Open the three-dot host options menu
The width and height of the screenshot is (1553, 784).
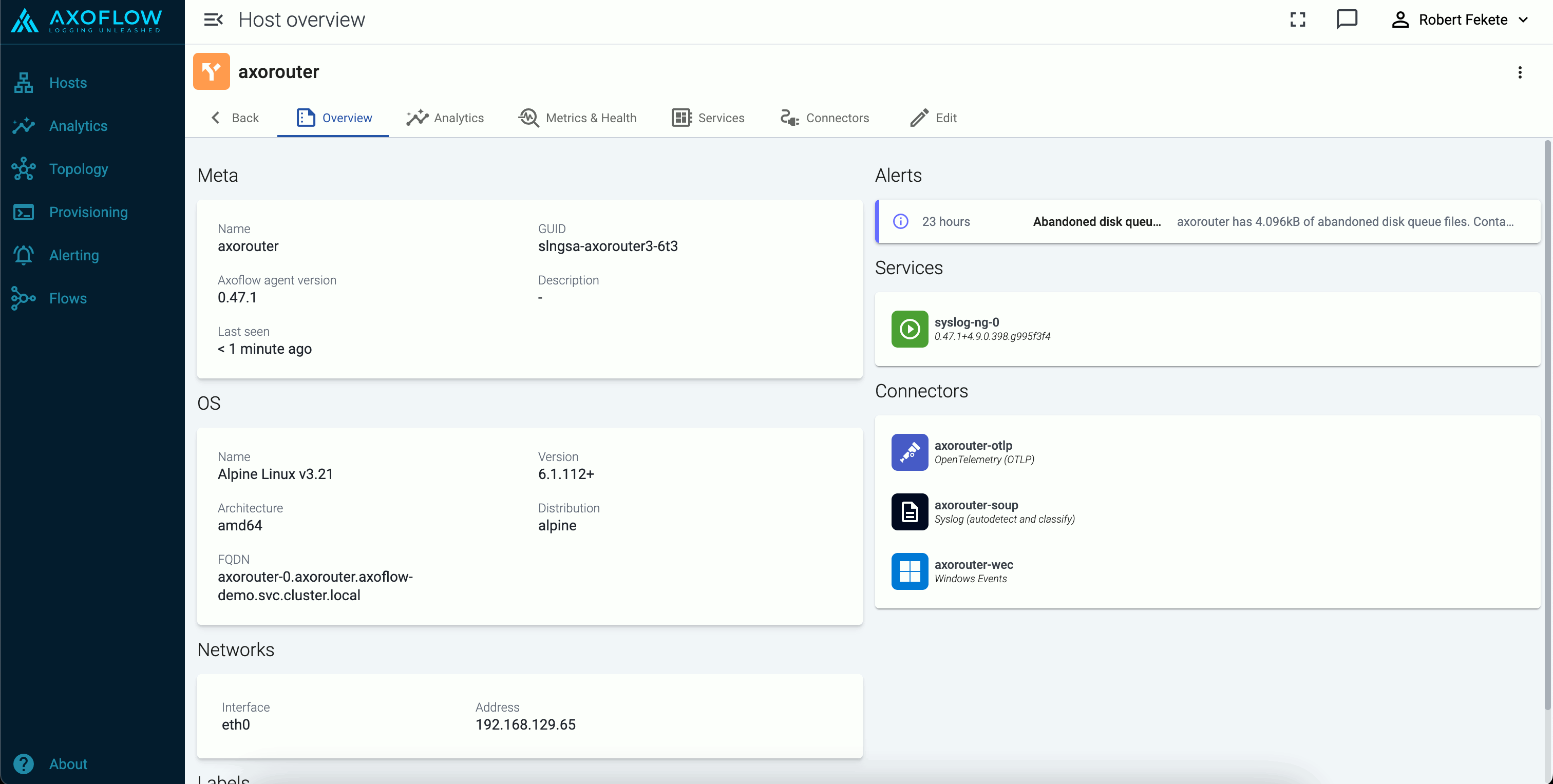[x=1520, y=72]
